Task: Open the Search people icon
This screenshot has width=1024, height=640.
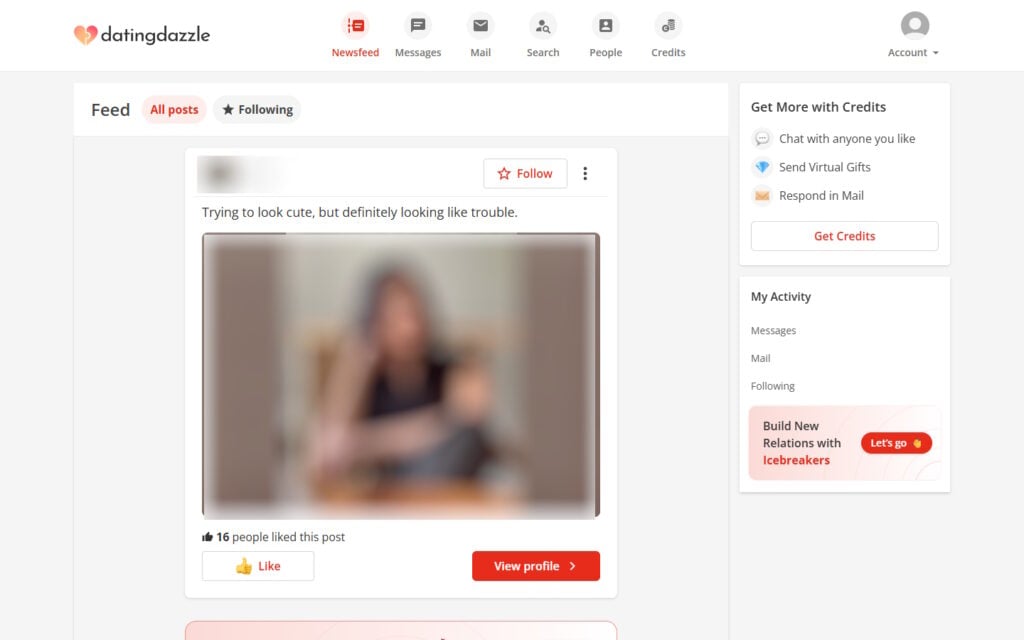Action: pos(543,25)
